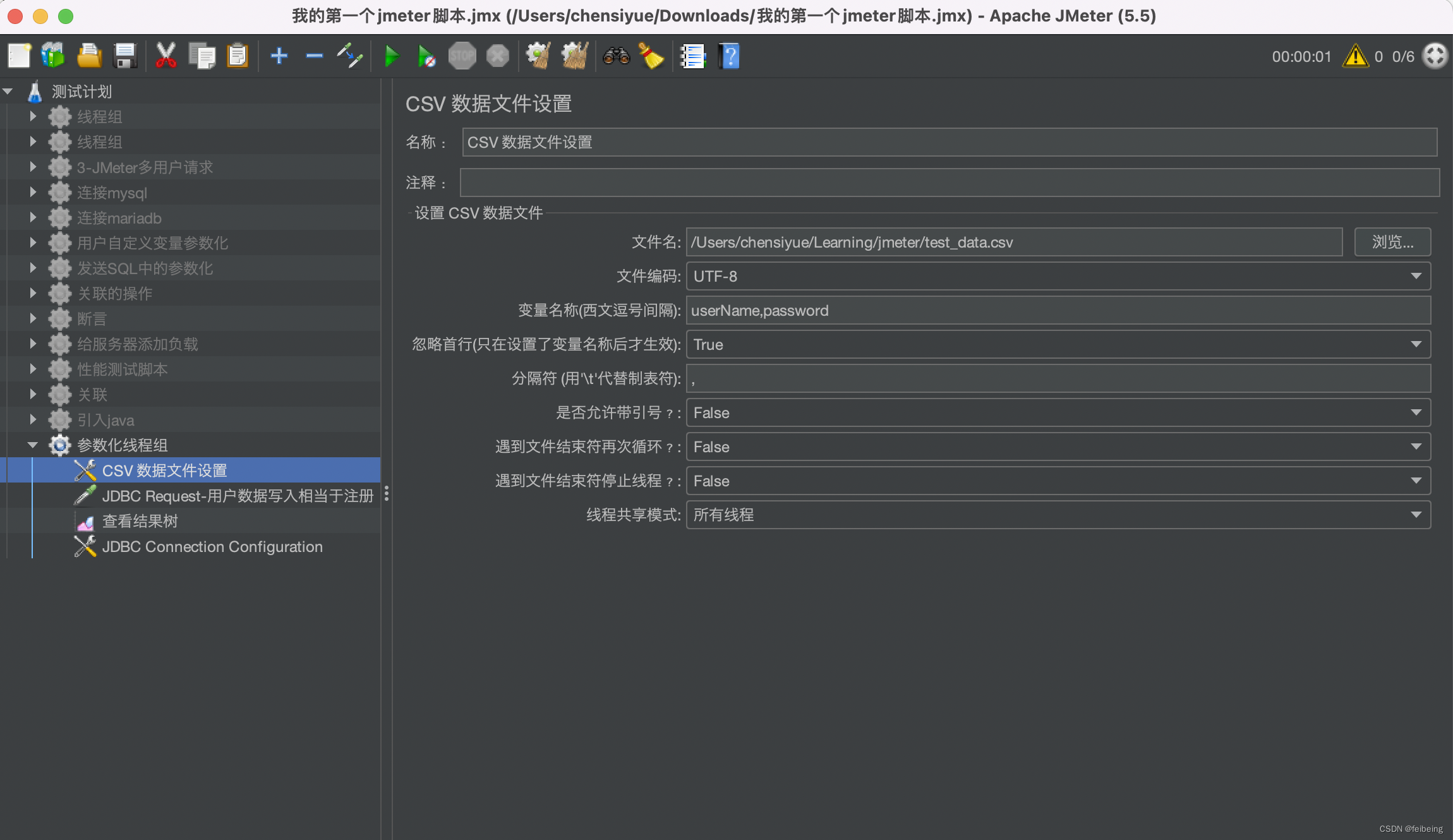Viewport: 1453px width, 840px height.
Task: Click the minus Collapse All icon
Action: click(314, 56)
